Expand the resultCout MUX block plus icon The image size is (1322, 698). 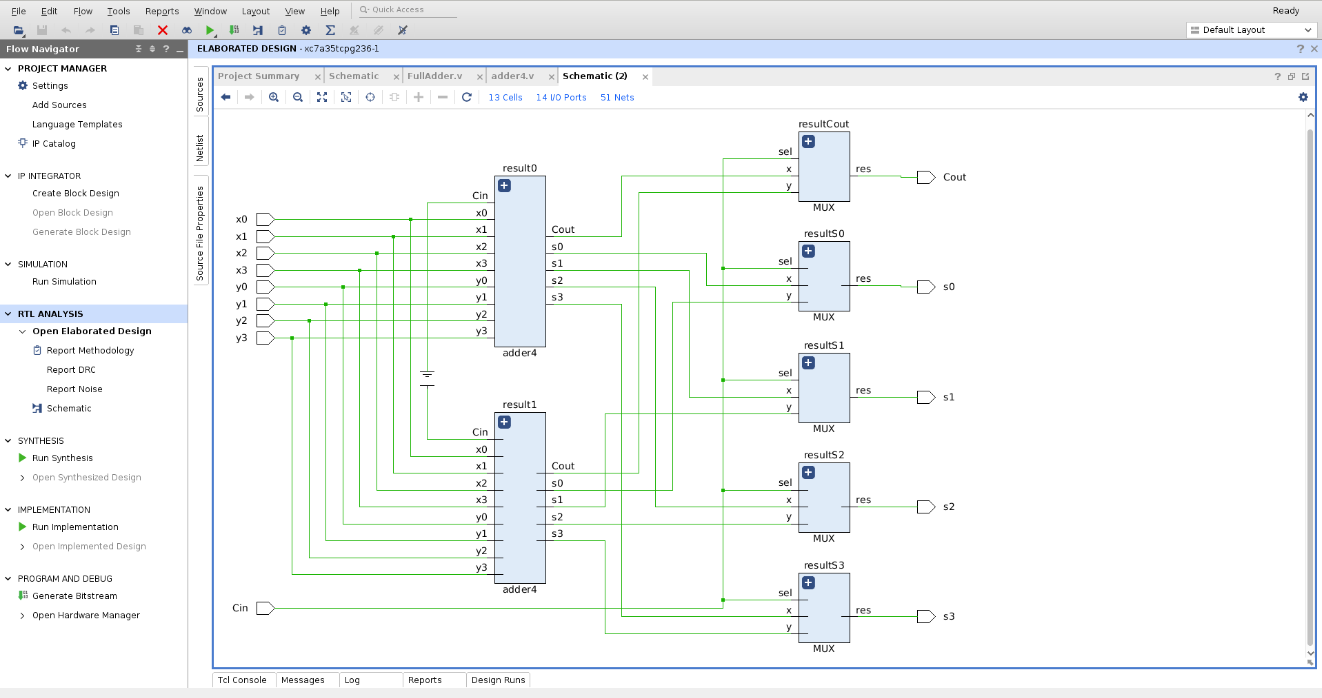click(808, 141)
